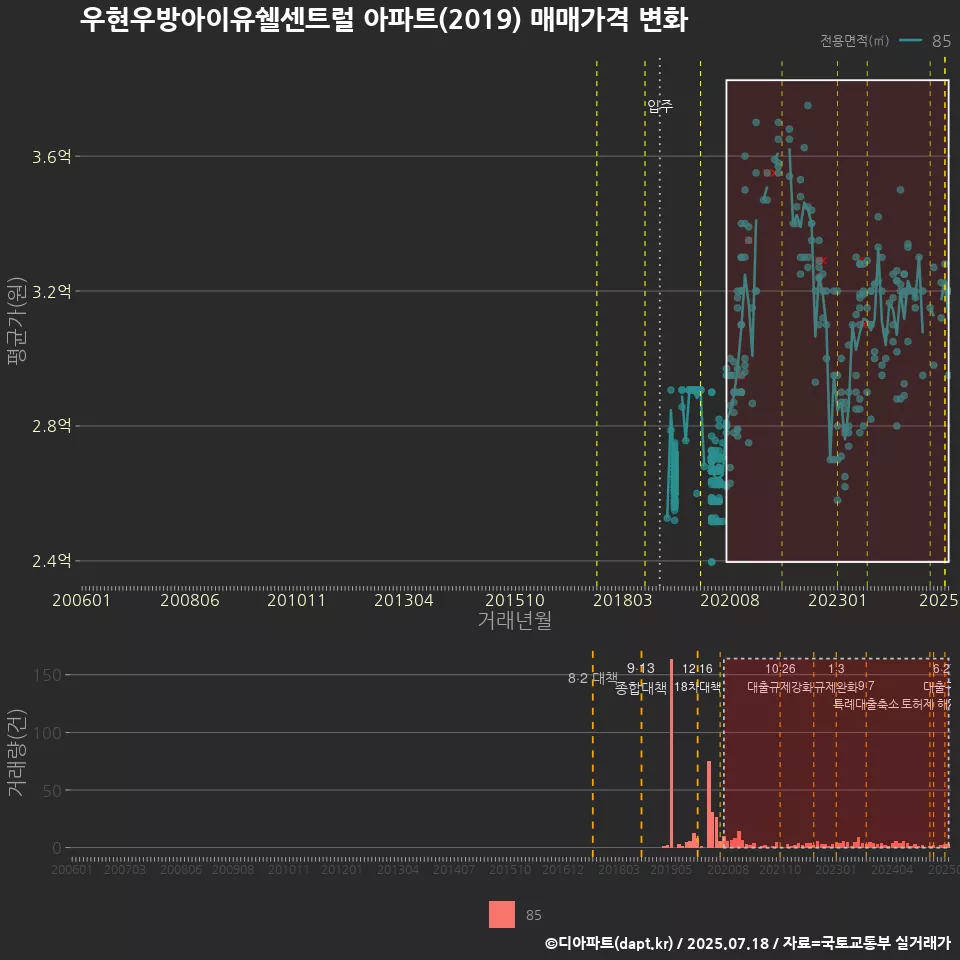Click 201803 on the price chart x-axis
The height and width of the screenshot is (960, 960).
point(623,600)
